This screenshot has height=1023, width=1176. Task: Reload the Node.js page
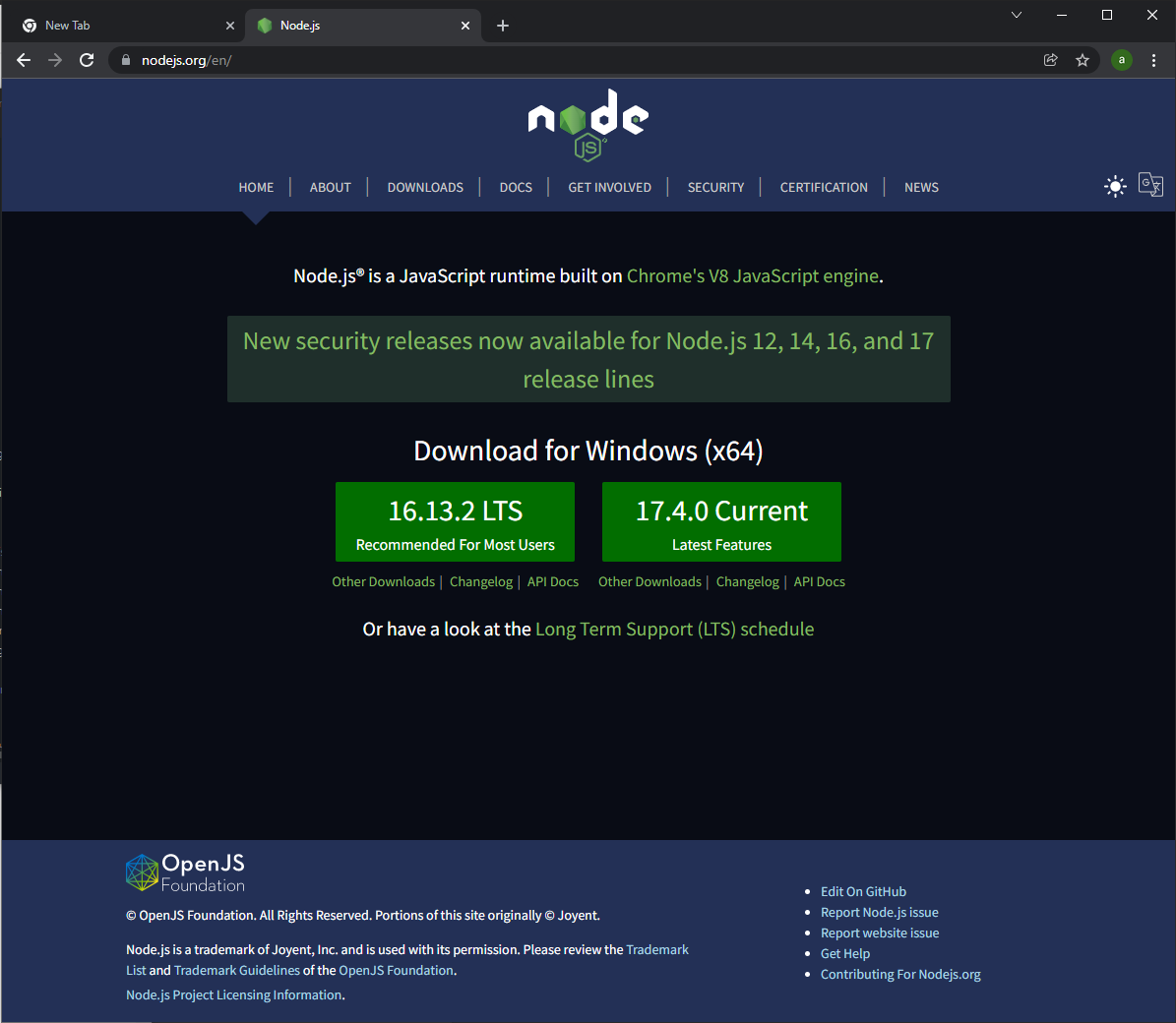(87, 60)
